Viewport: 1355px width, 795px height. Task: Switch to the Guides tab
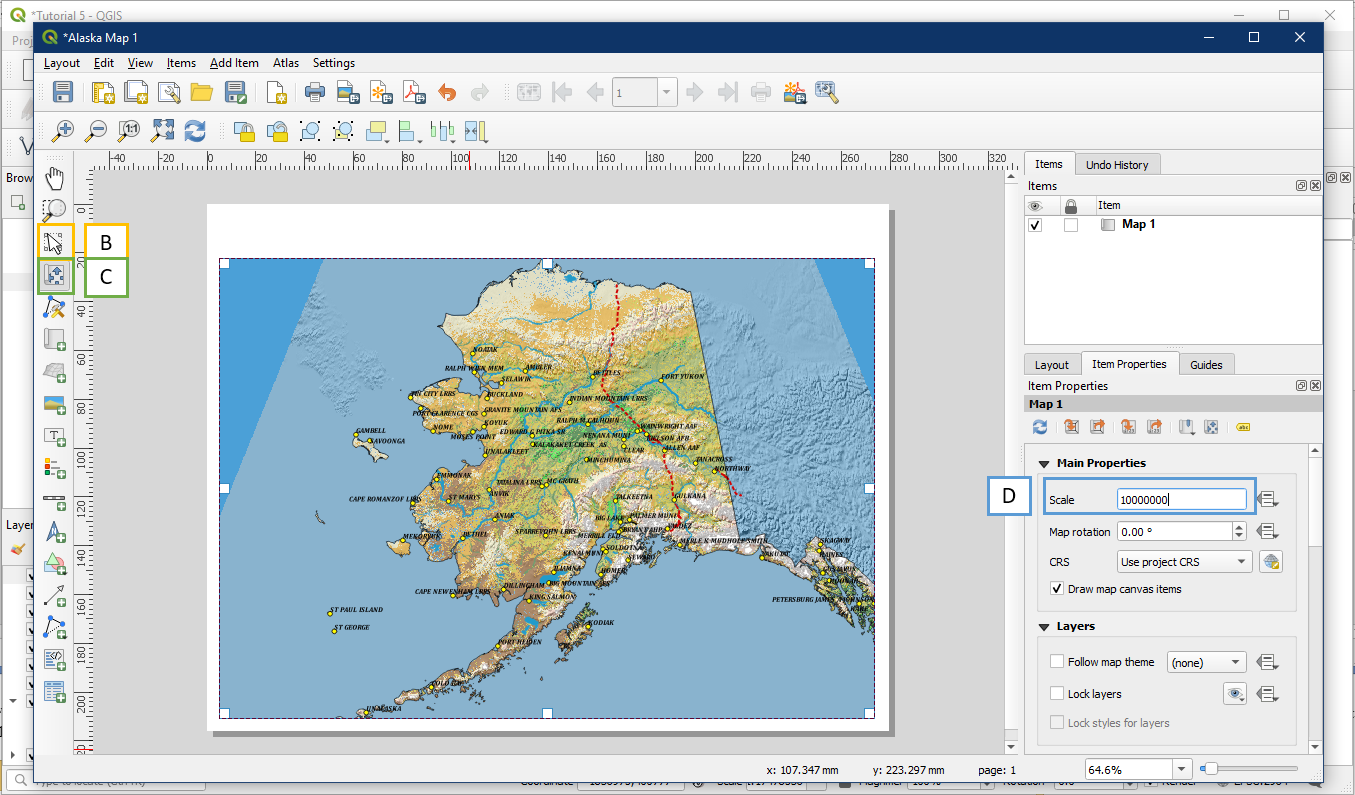pos(1205,365)
